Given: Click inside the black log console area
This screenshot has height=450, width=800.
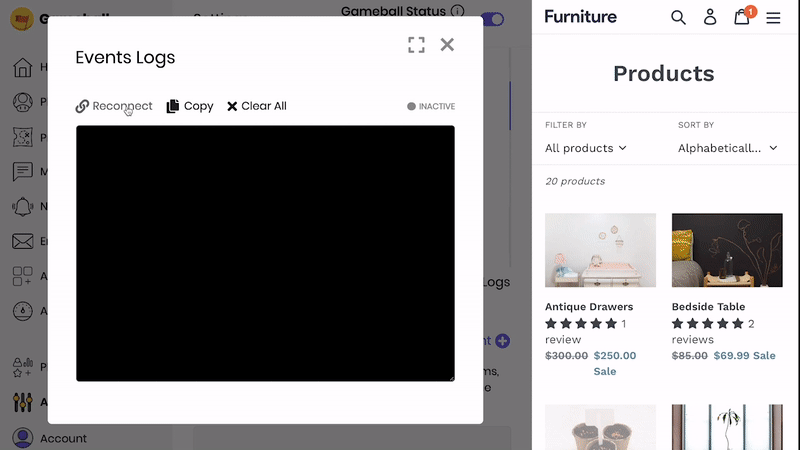Looking at the screenshot, I should pos(265,253).
